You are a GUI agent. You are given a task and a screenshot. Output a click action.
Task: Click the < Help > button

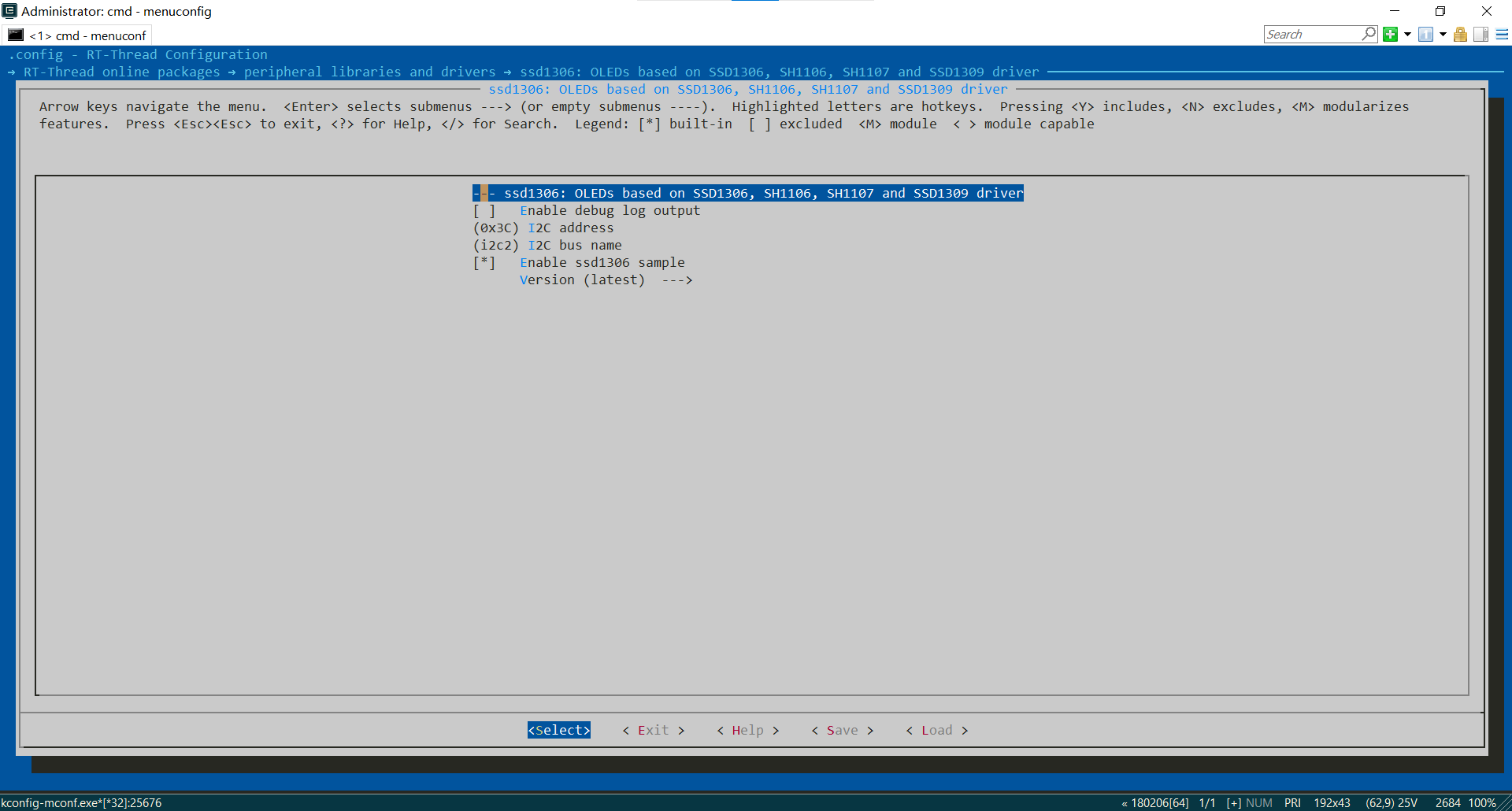coord(748,731)
